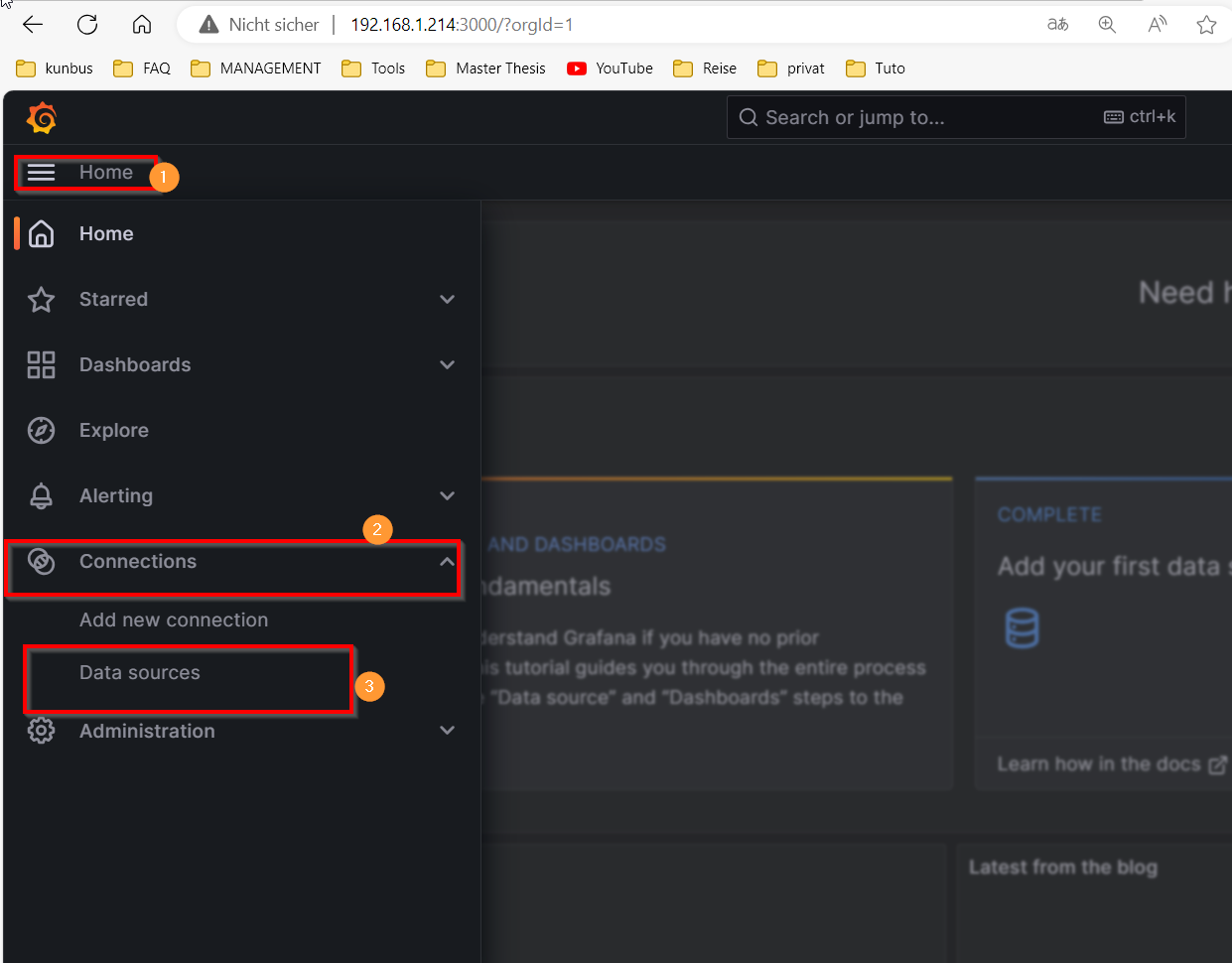Expand the Dashboards section chevron

tap(448, 364)
